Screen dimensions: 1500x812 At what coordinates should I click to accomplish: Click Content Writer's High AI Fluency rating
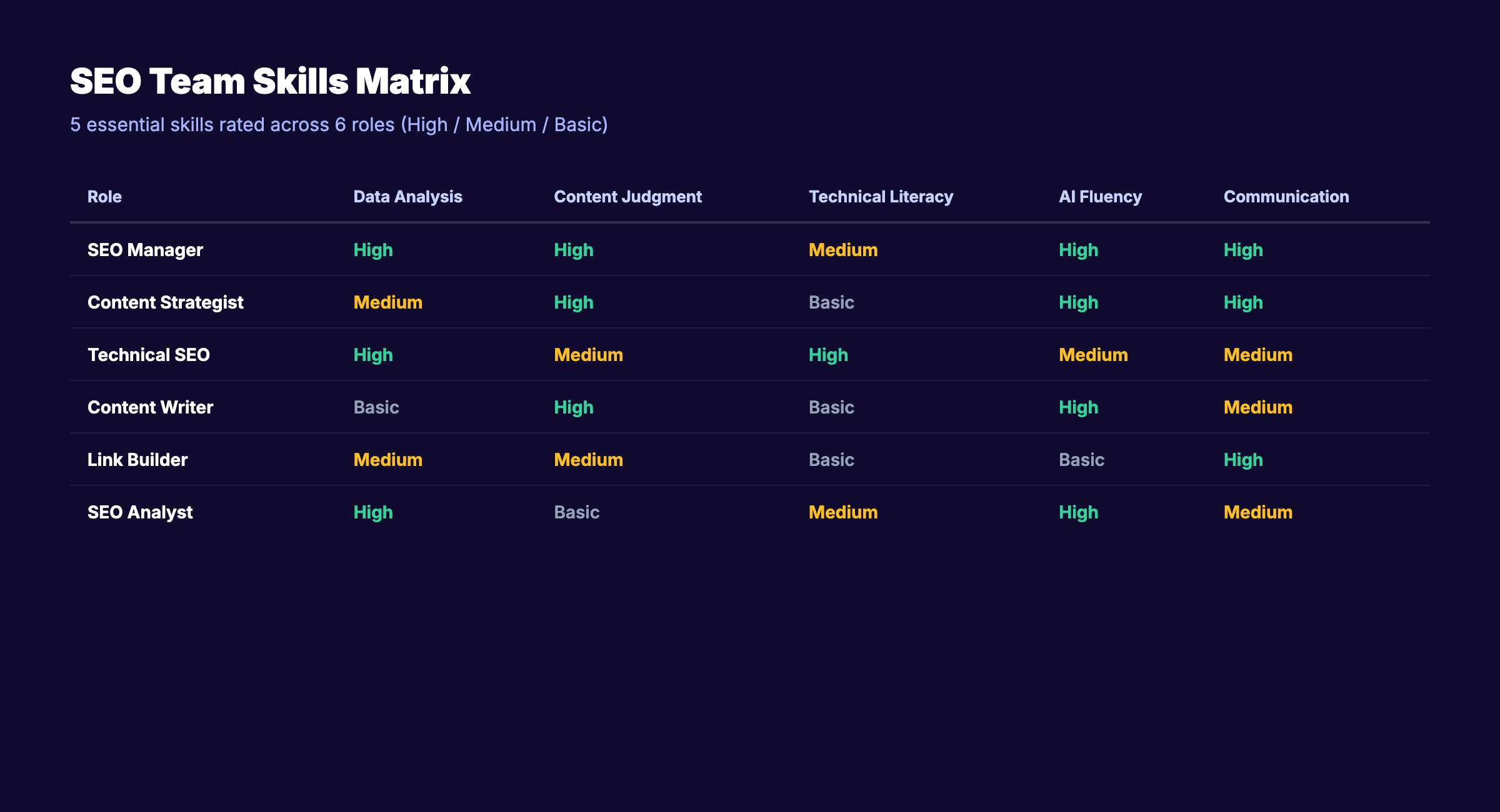pyautogui.click(x=1078, y=407)
